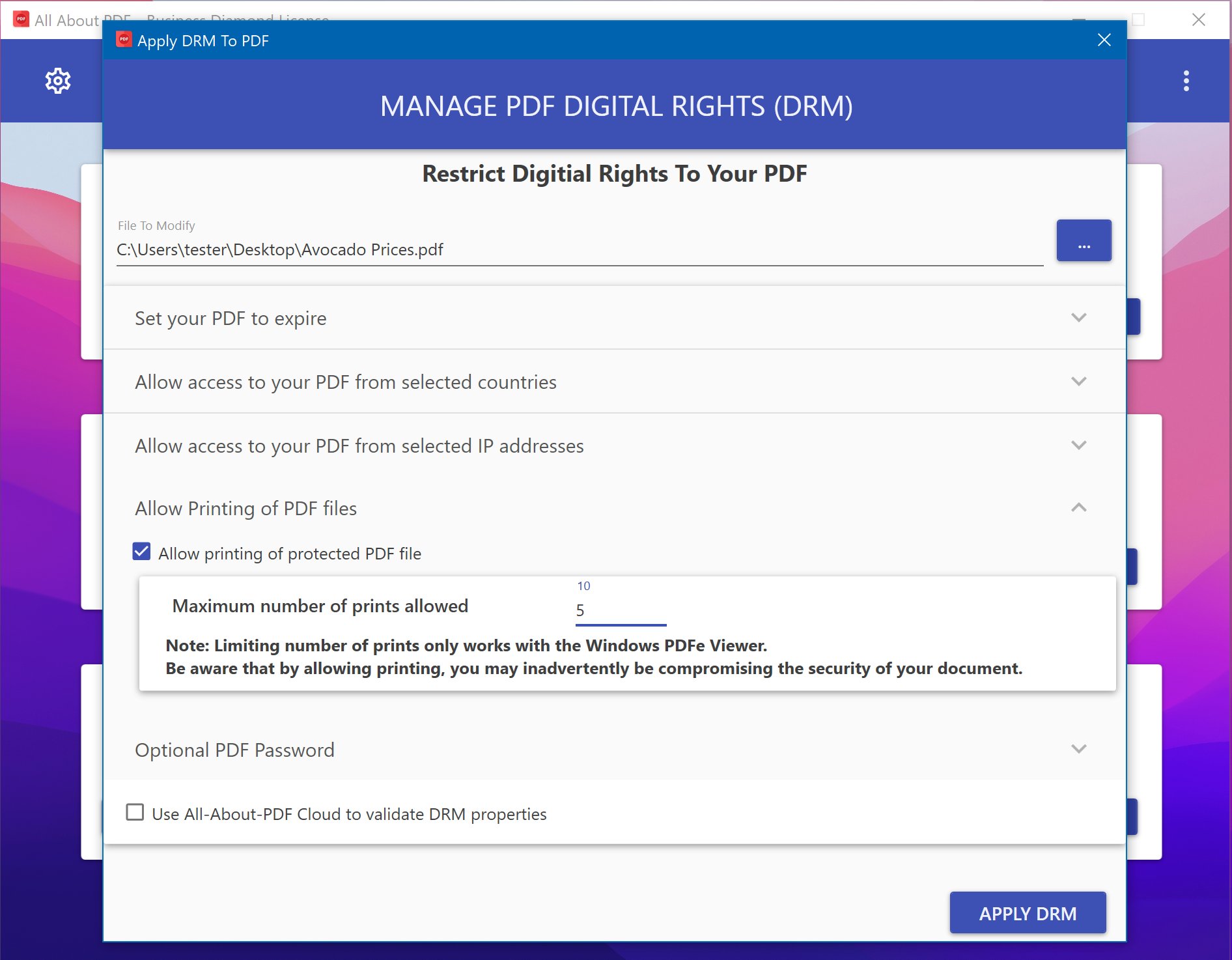Close the Apply DRM To PDF dialog
The image size is (1232, 960).
1104,40
